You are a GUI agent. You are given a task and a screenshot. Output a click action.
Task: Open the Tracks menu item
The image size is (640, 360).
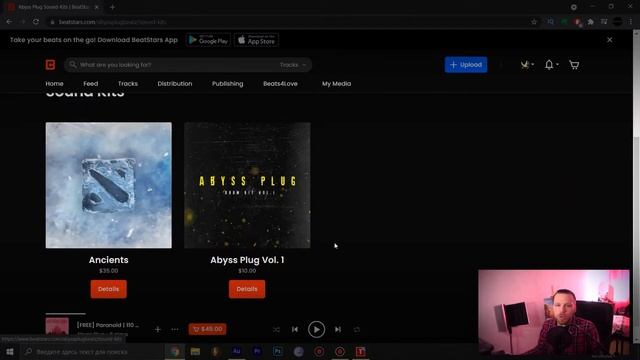pos(128,84)
